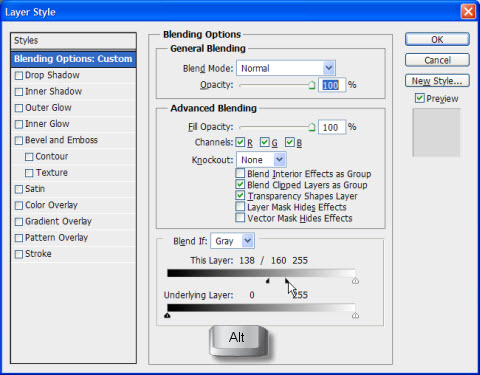
Task: Close the Layer Style dialog
Action: tap(468, 12)
